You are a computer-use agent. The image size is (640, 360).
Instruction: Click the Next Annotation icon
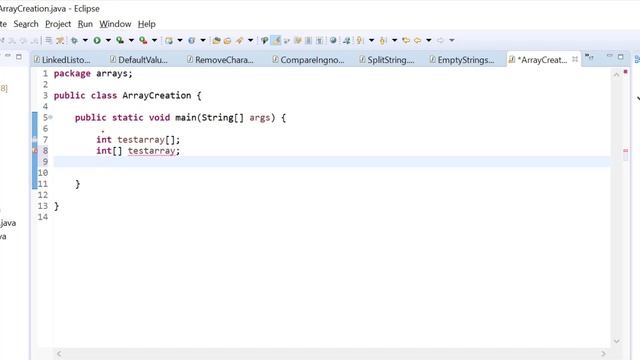pos(360,40)
